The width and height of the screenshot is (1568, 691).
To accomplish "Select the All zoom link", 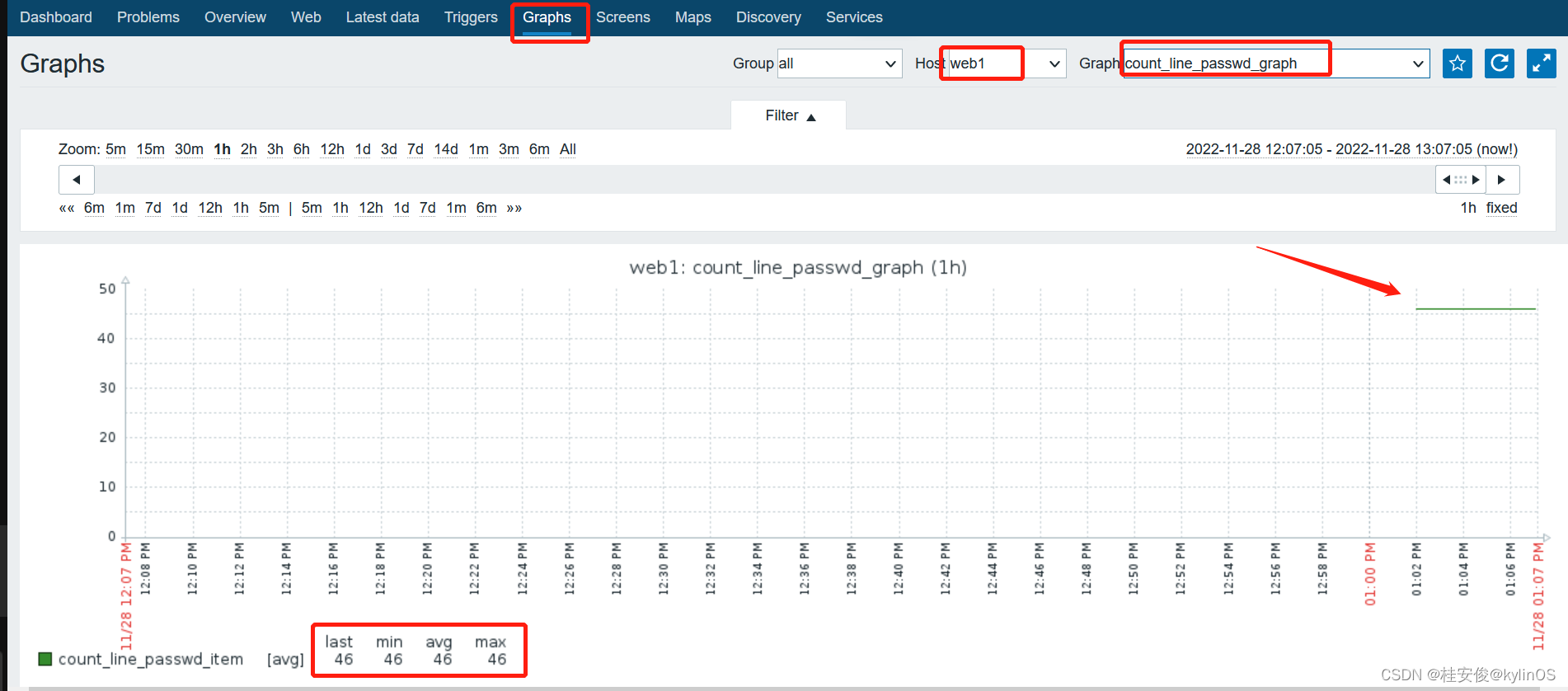I will pos(568,149).
